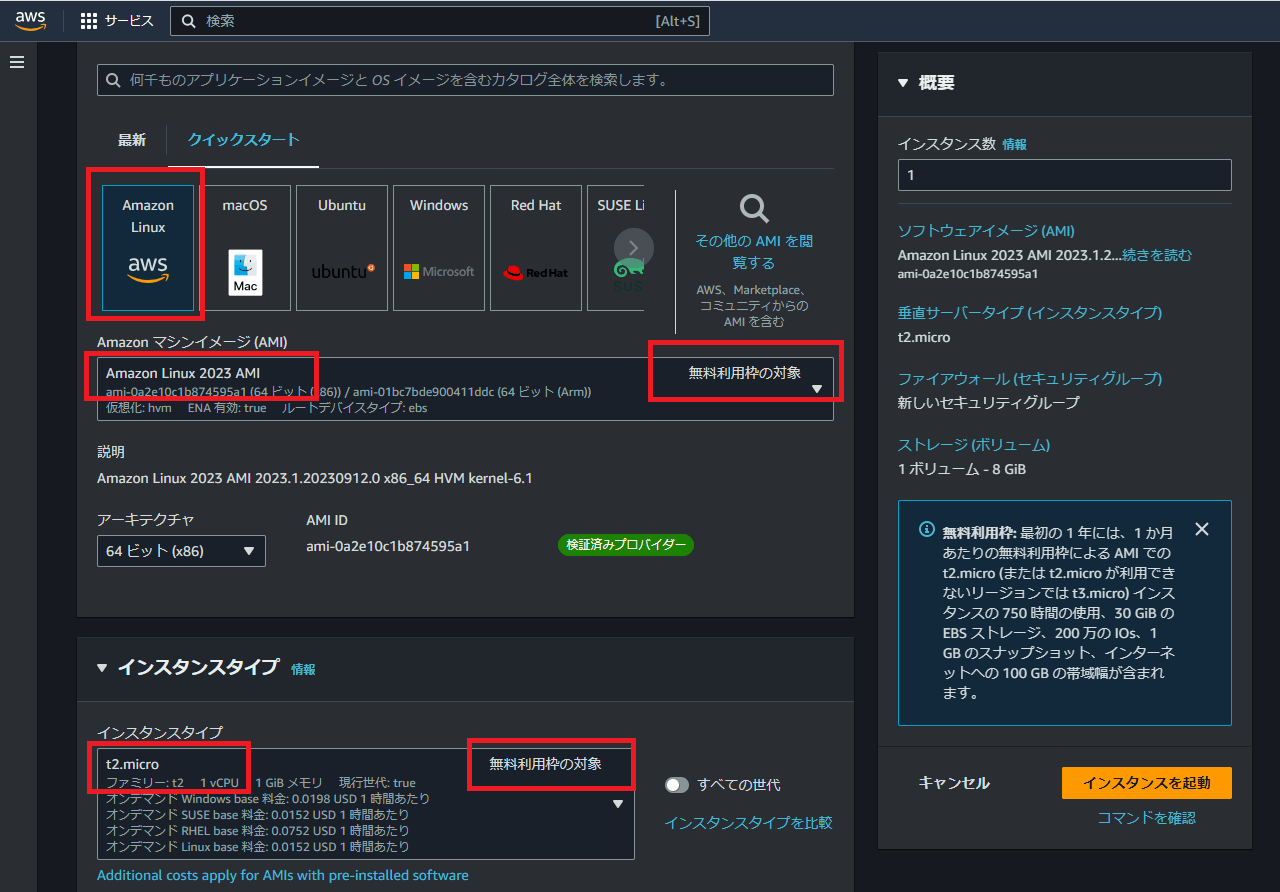Open ソフトウェアイメージ (AMI) link
The height and width of the screenshot is (892, 1280).
(x=986, y=231)
